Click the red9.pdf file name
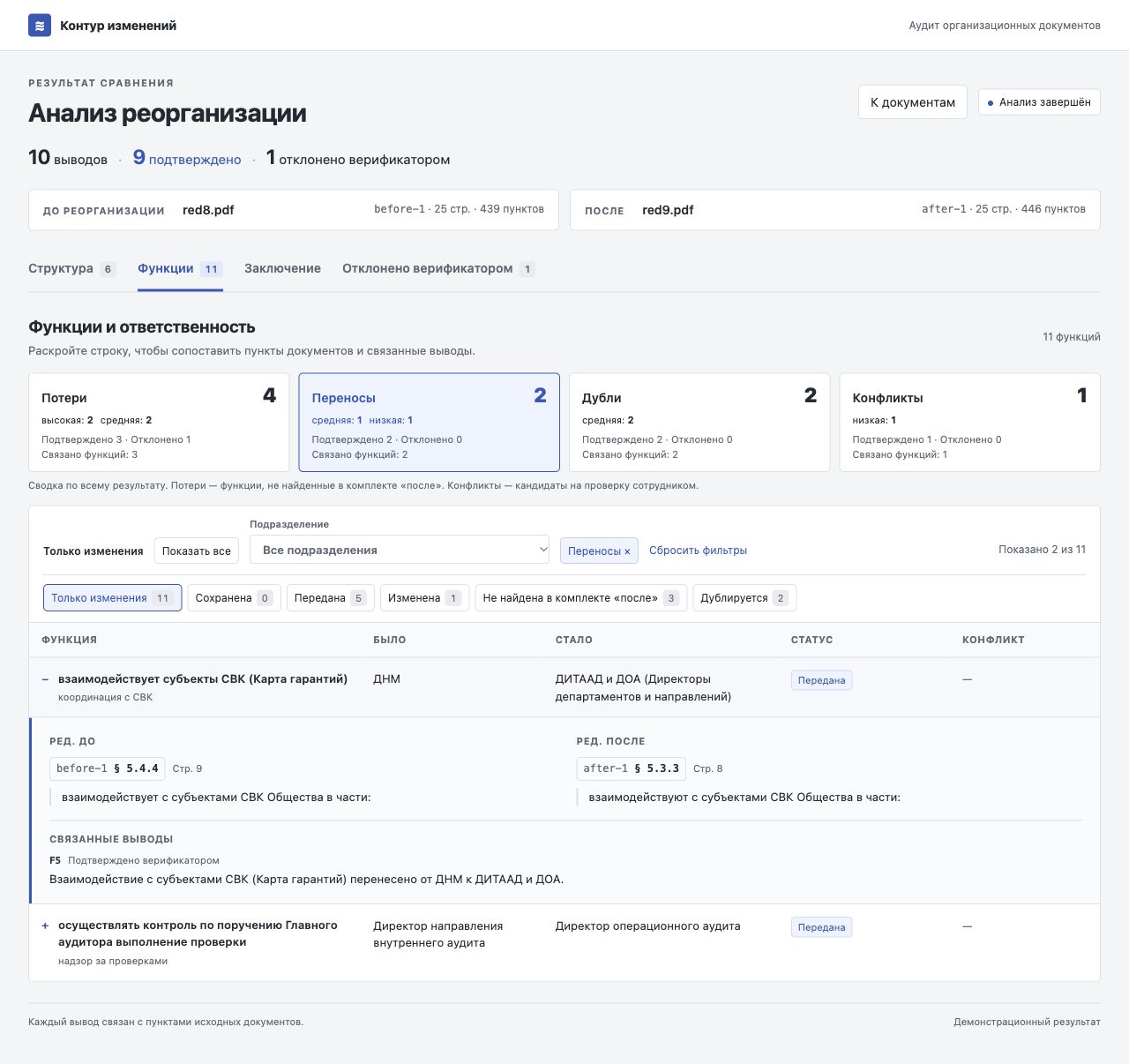 click(668, 210)
